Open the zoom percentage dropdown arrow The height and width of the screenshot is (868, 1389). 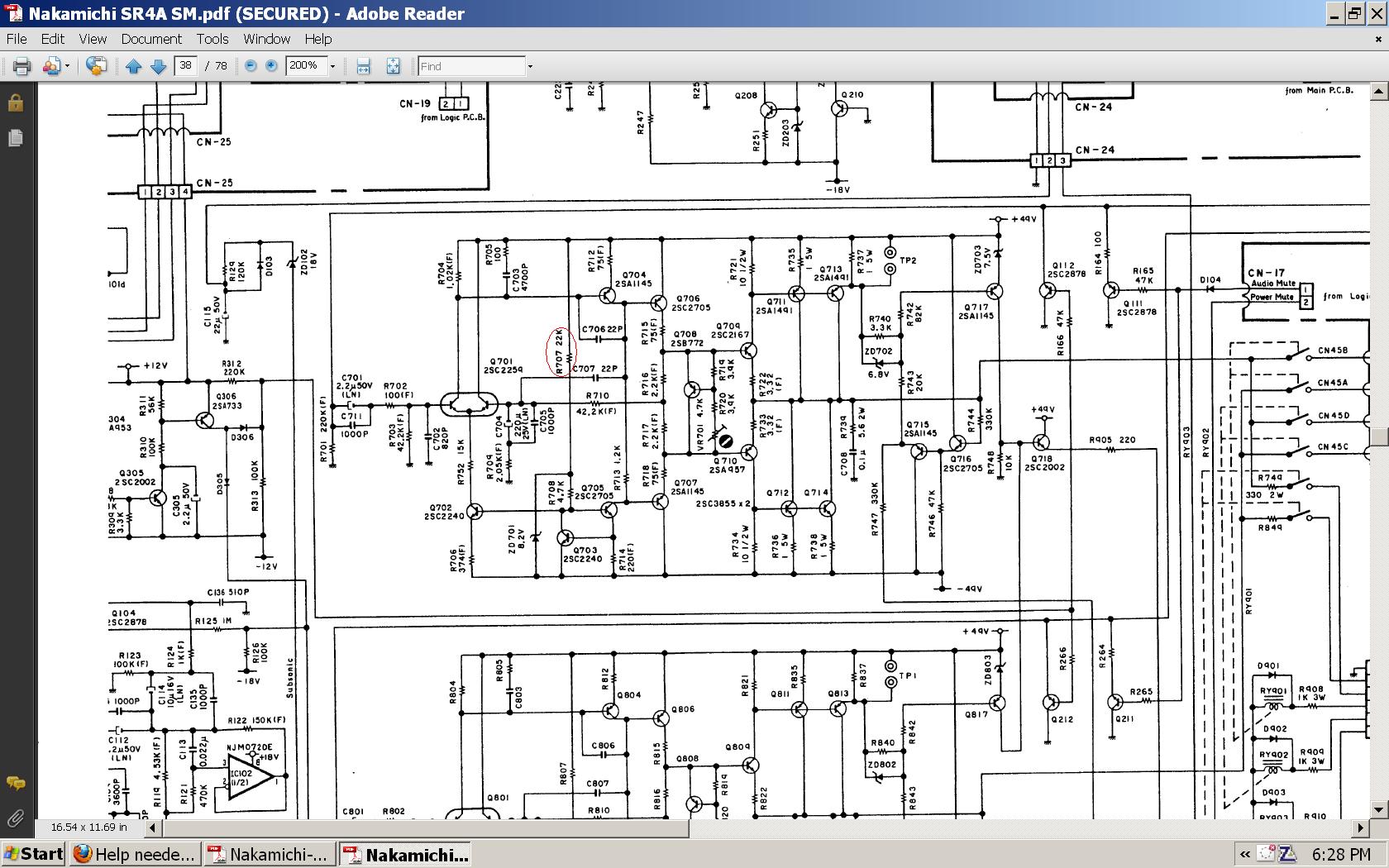(x=332, y=66)
